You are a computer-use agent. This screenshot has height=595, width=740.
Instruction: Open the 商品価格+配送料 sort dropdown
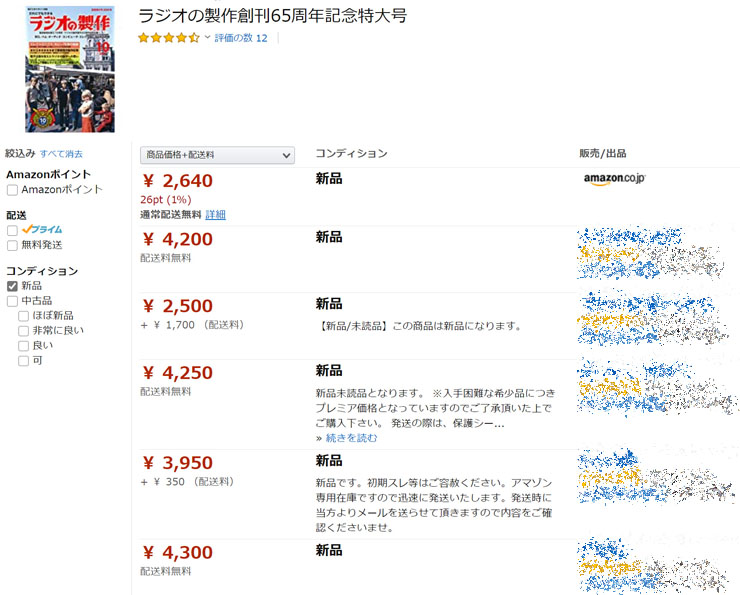(x=217, y=155)
